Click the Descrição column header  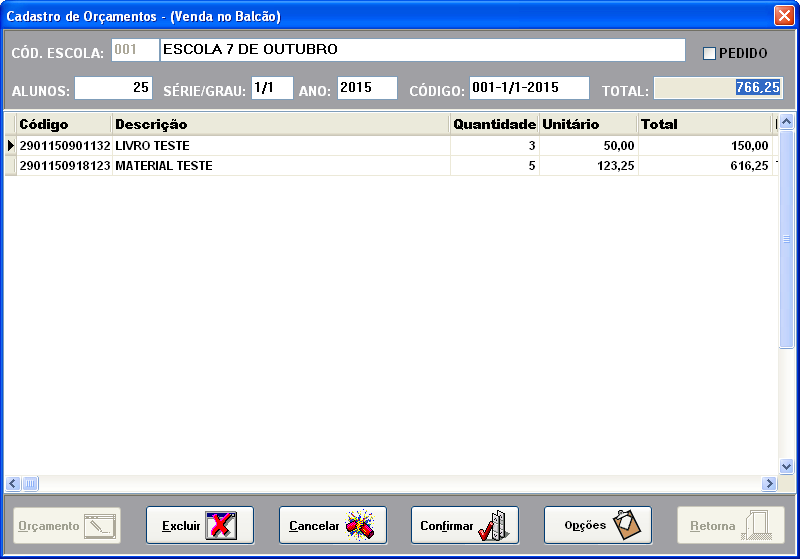pos(281,124)
